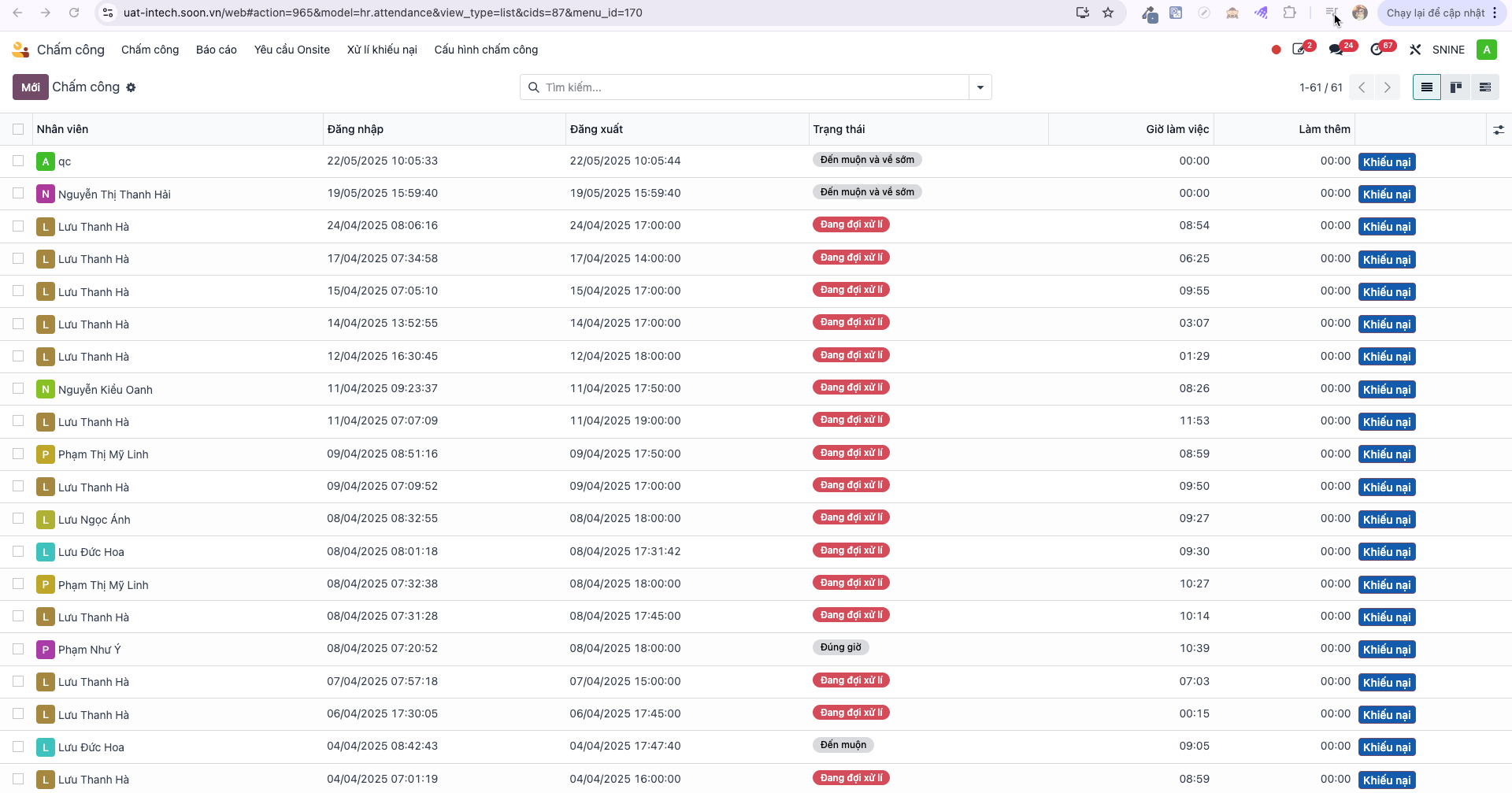The width and height of the screenshot is (1512, 793).
Task: Open browser extensions puzzle icon
Action: tap(1289, 13)
